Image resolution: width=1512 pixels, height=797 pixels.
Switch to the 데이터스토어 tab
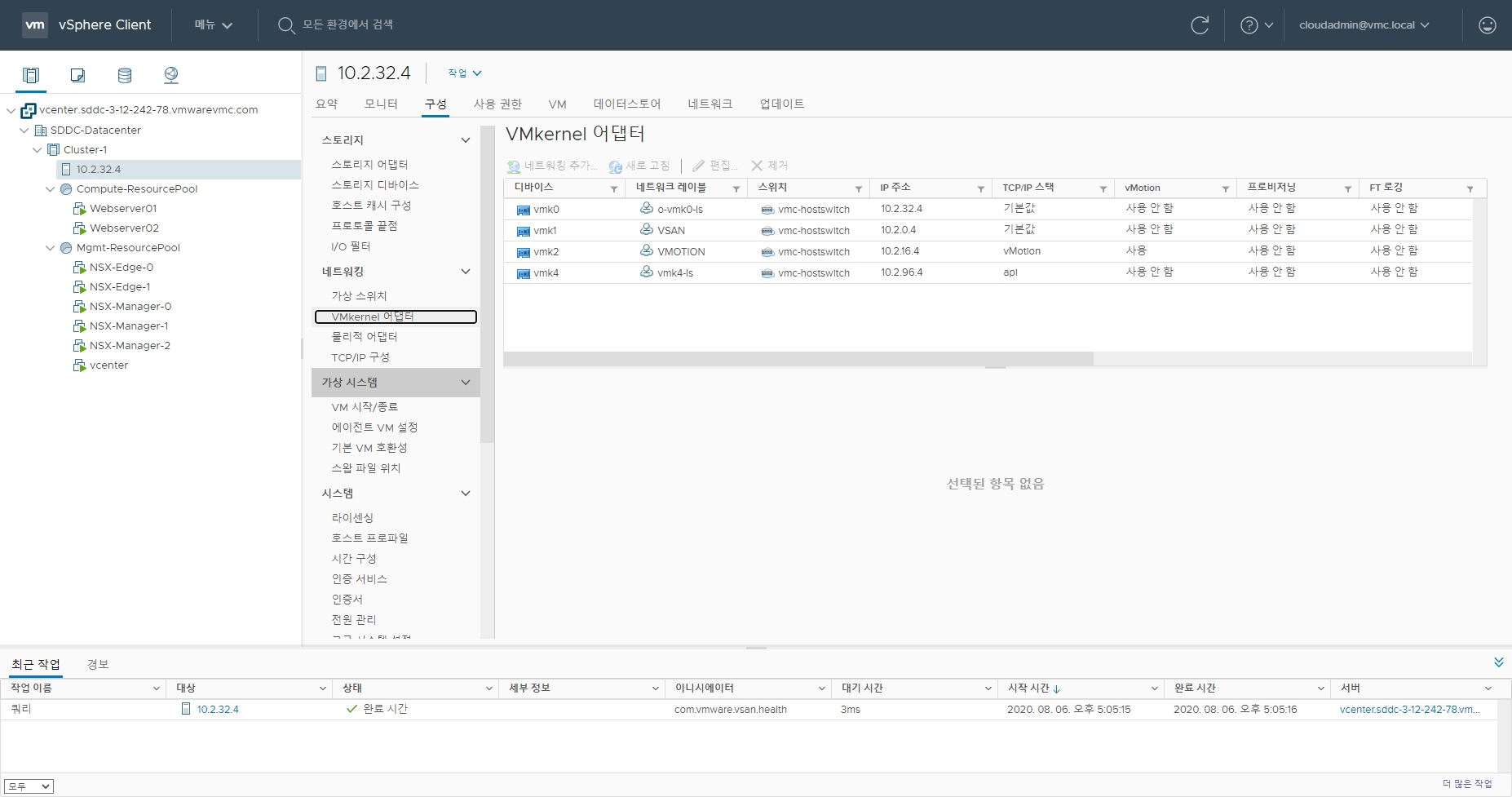627,104
